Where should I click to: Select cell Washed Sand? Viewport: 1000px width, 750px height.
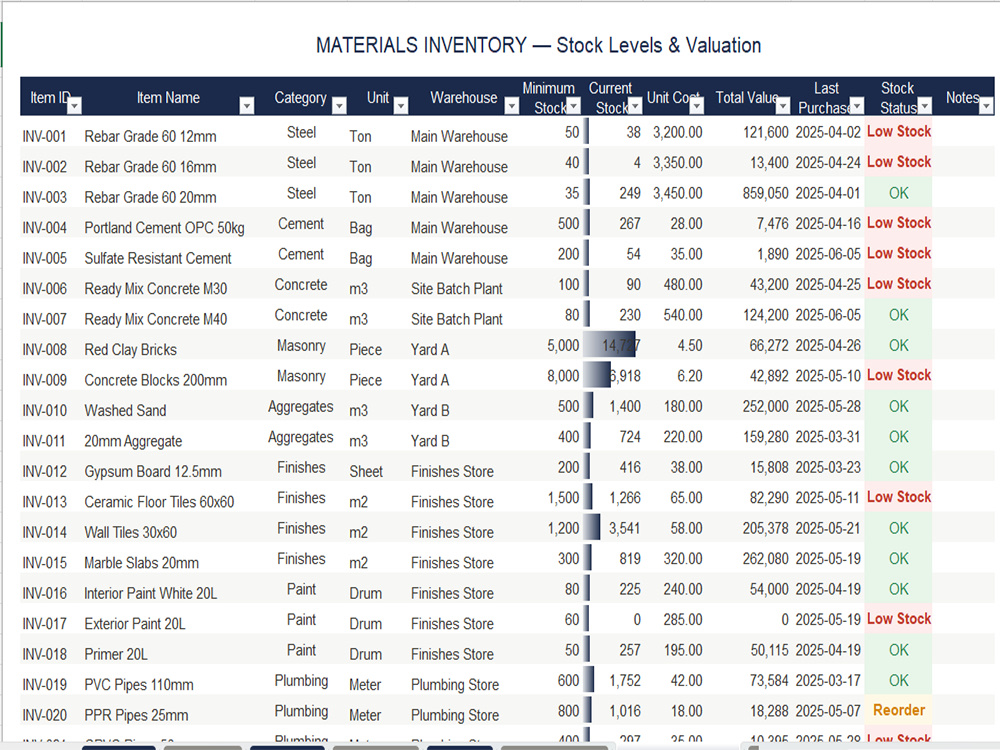(x=126, y=411)
